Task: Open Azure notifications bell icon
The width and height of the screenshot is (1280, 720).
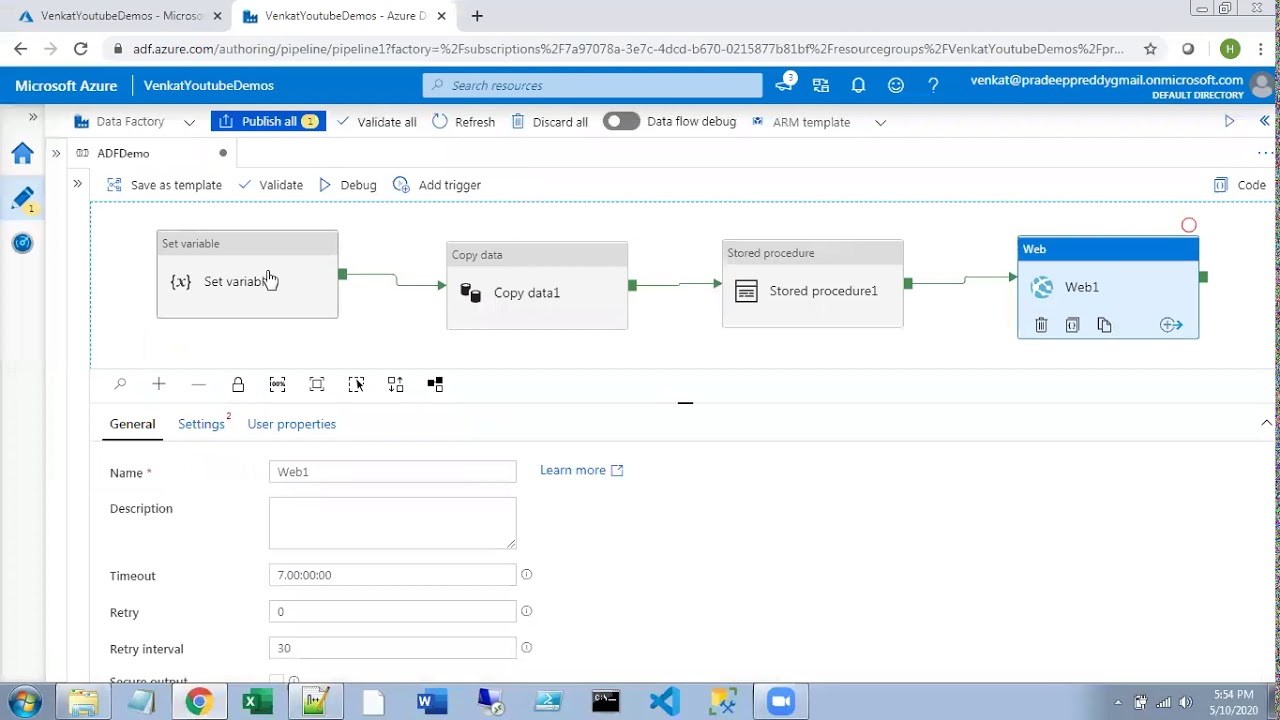Action: [858, 86]
